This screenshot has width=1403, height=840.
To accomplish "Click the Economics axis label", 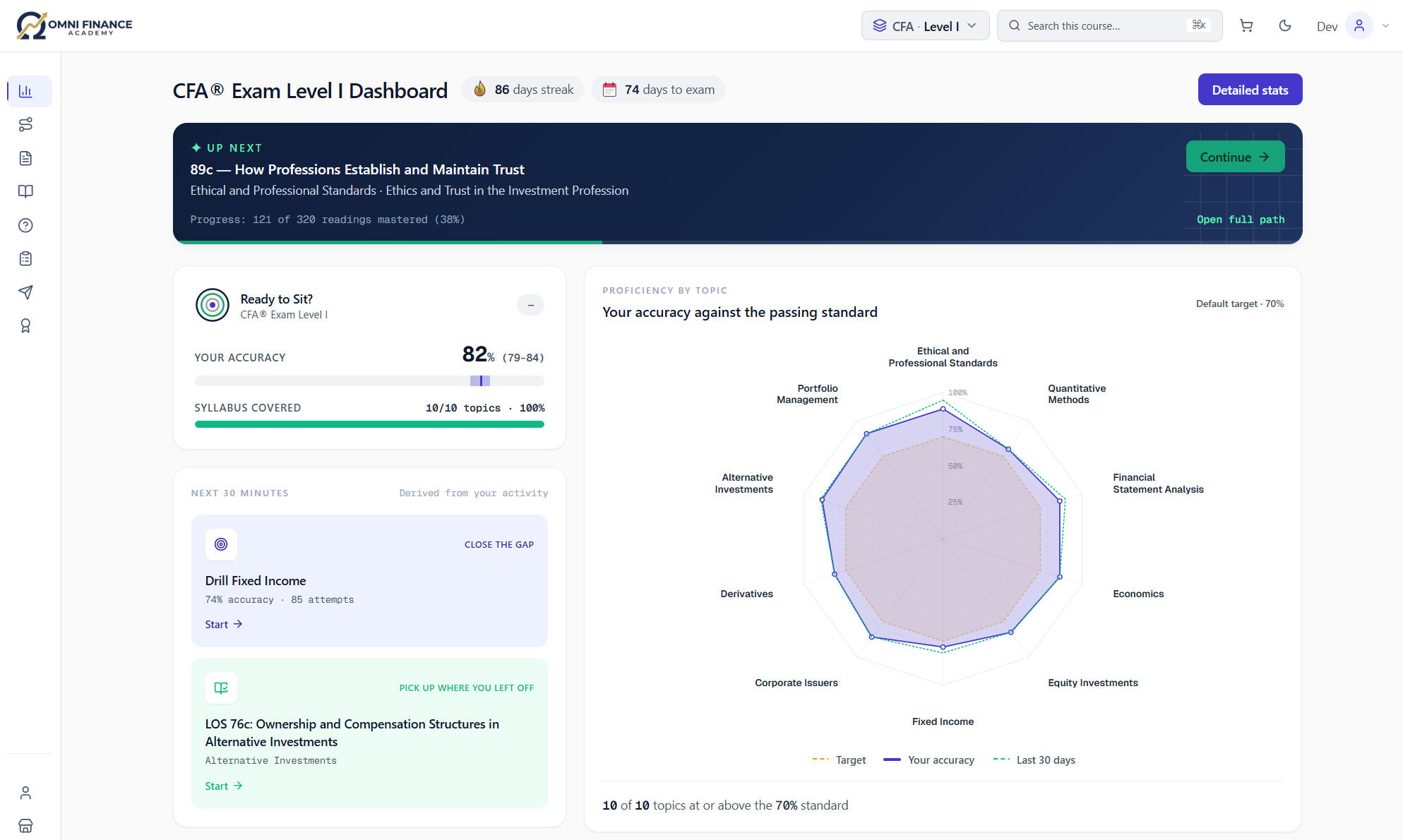I will [1138, 594].
